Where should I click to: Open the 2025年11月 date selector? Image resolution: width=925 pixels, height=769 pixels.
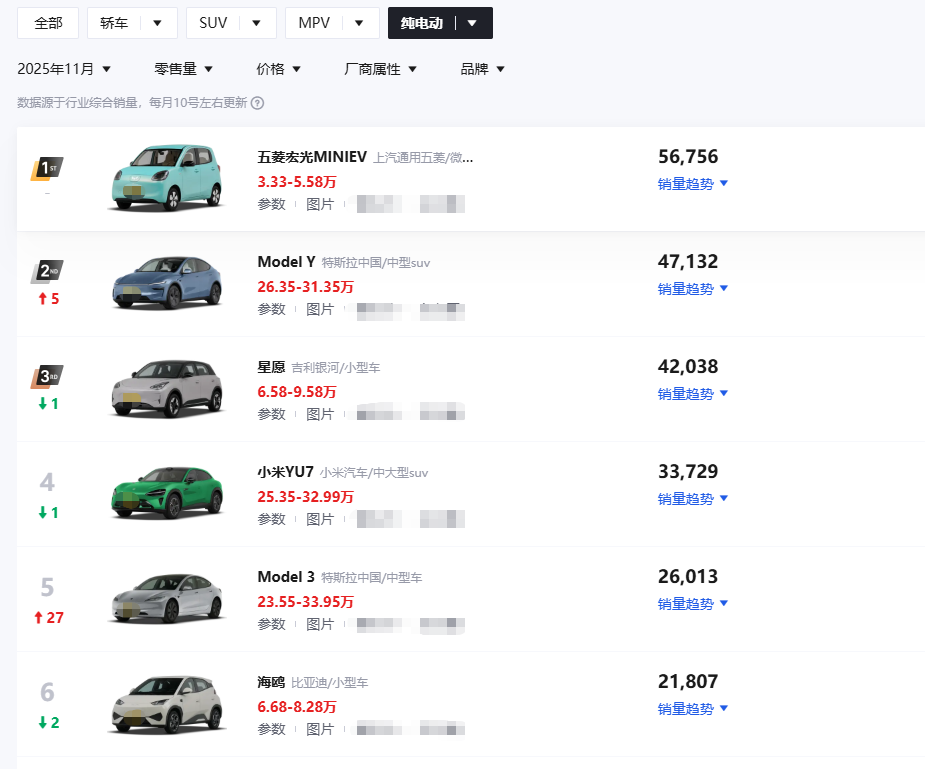(x=64, y=69)
